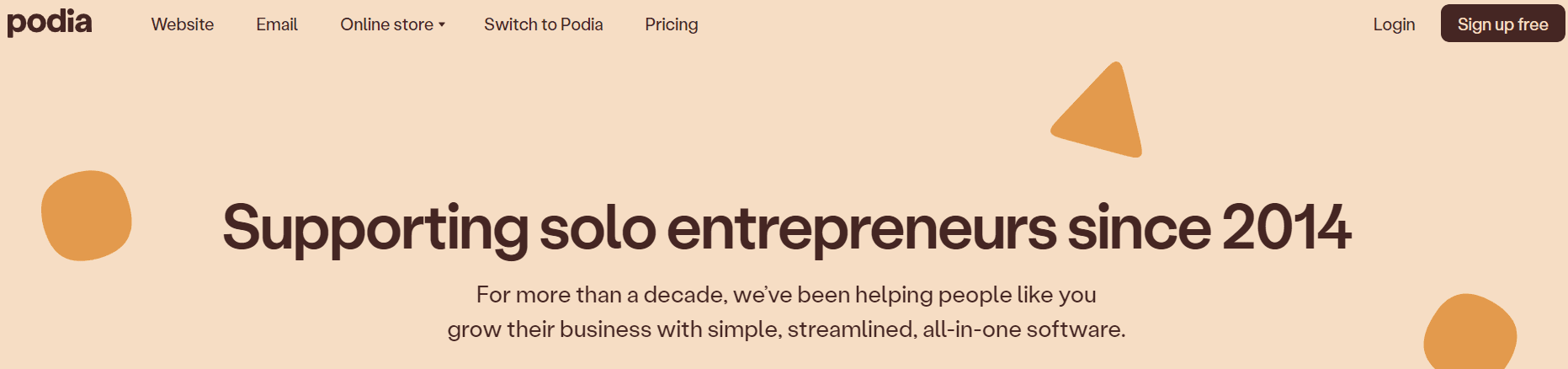The width and height of the screenshot is (1568, 369).
Task: Click the word entrepreneurs in the headline
Action: 862,229
